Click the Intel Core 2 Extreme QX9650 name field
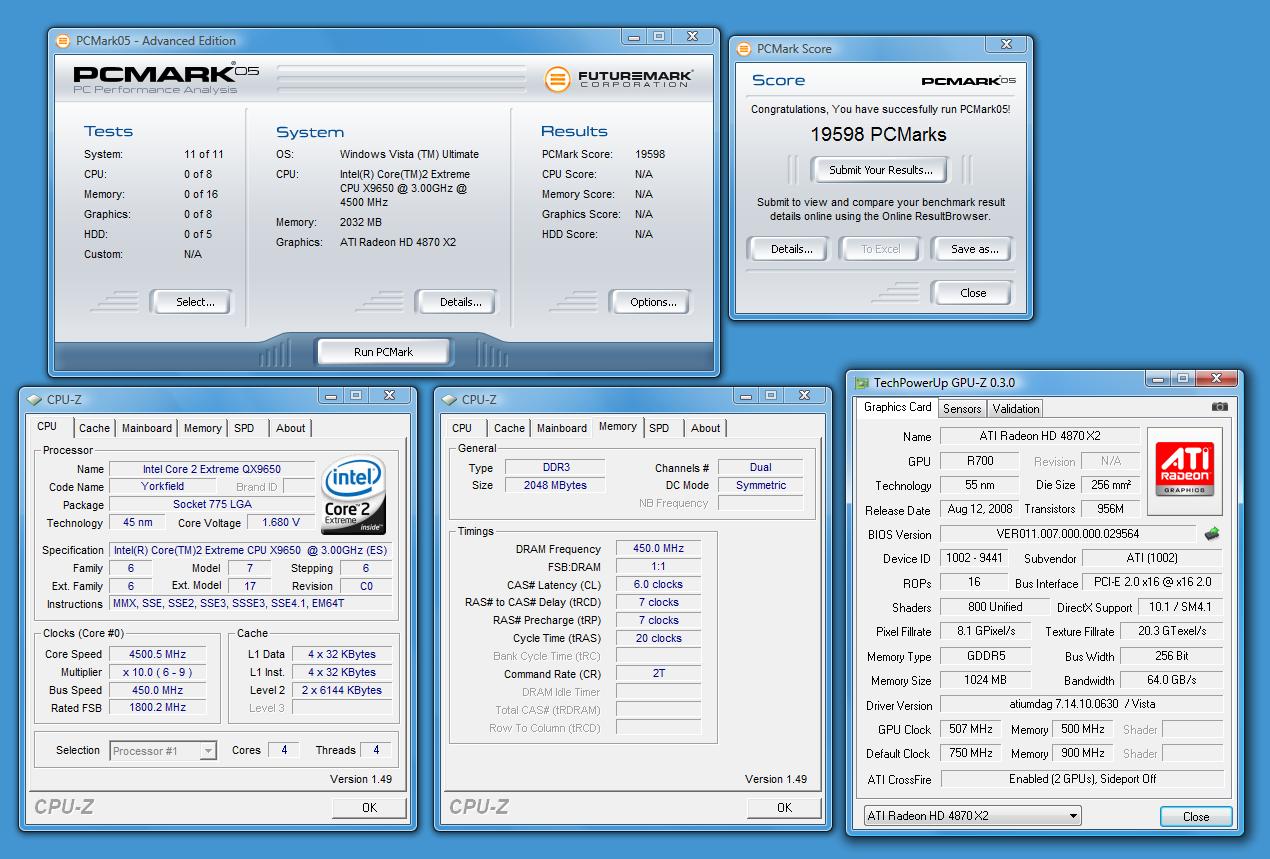 (x=211, y=468)
